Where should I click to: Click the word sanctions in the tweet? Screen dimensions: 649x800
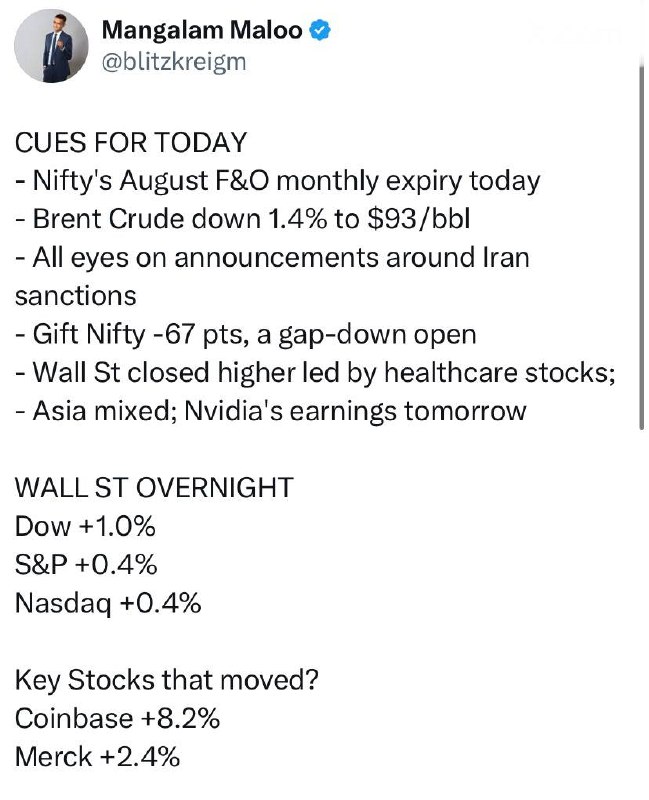point(76,296)
